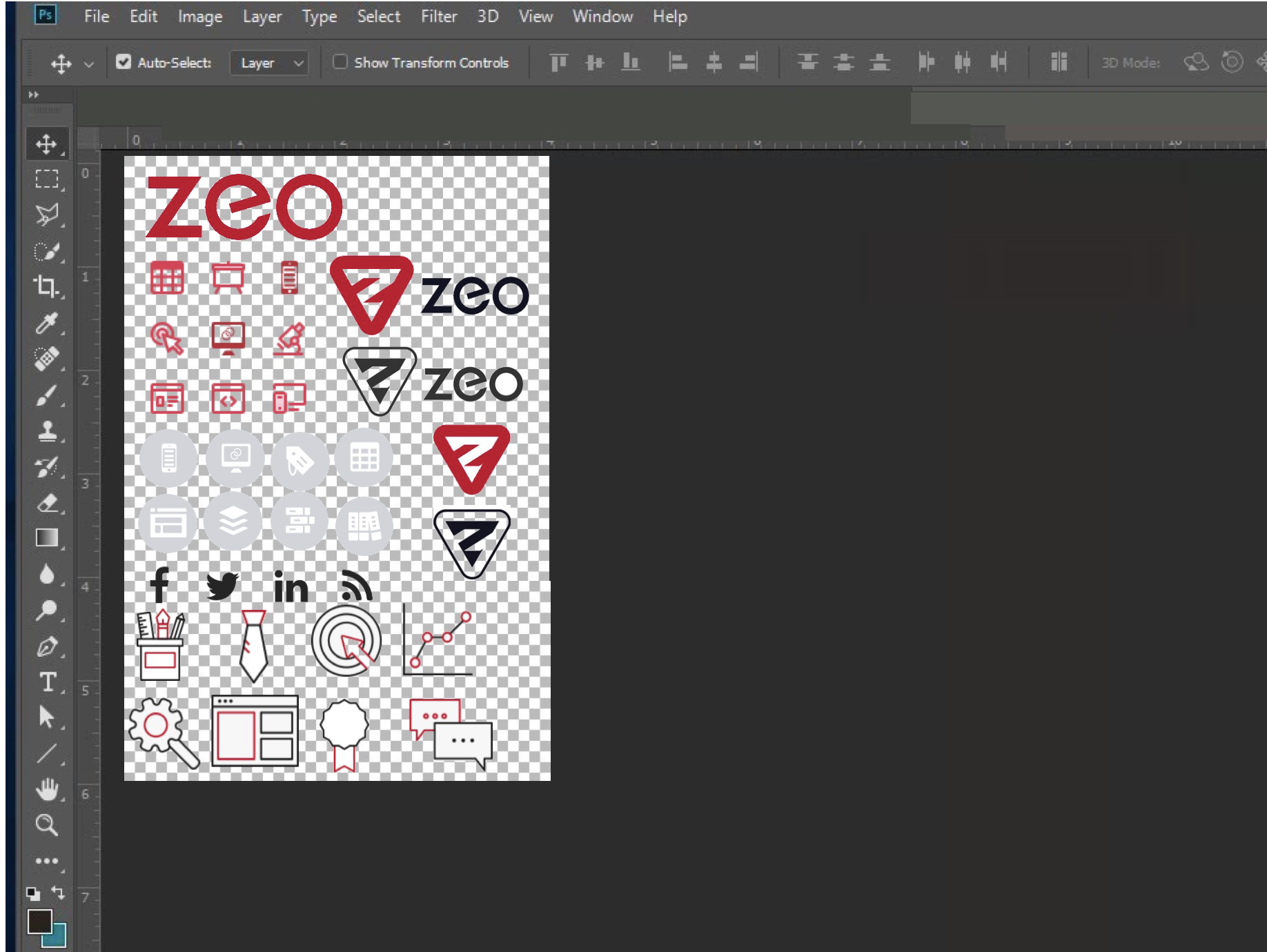Select the Pen tool
Image resolution: width=1267 pixels, height=952 pixels.
[x=46, y=646]
